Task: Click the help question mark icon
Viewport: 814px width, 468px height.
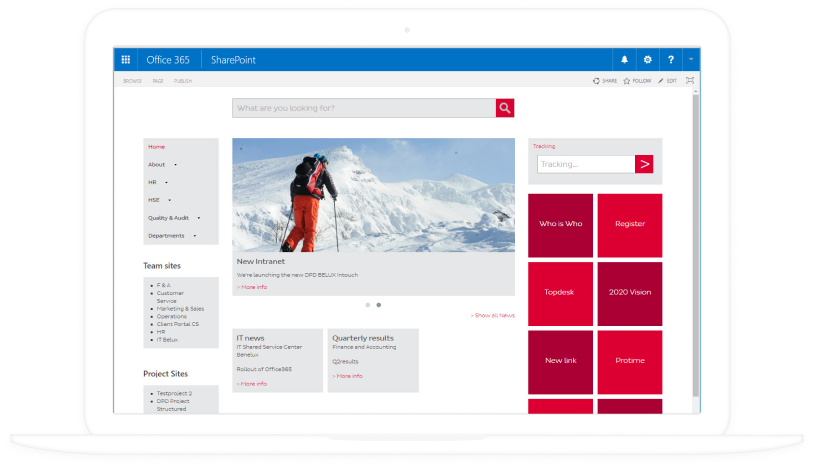Action: [x=670, y=60]
